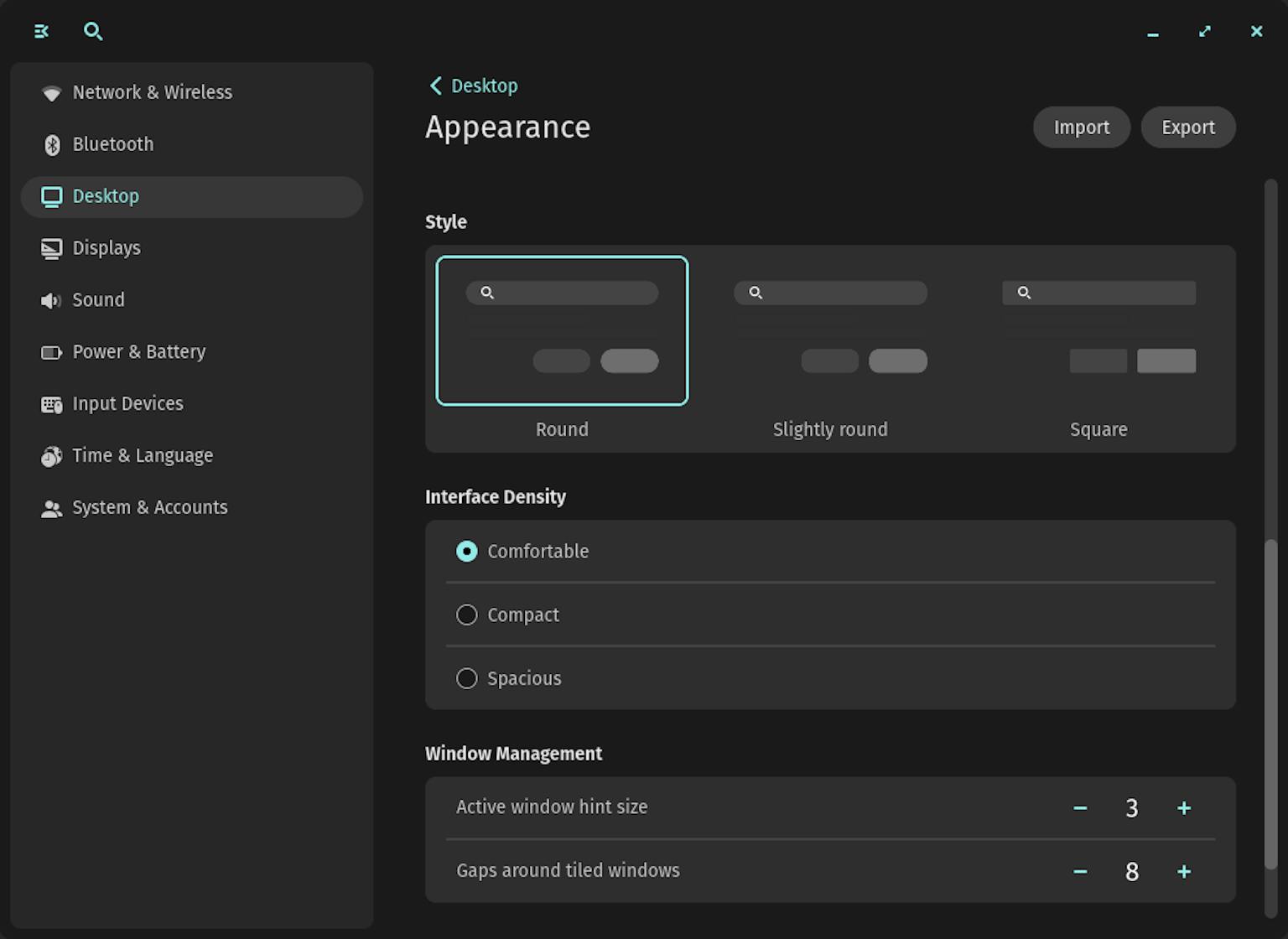Click the Sound speaker icon

pyautogui.click(x=52, y=300)
